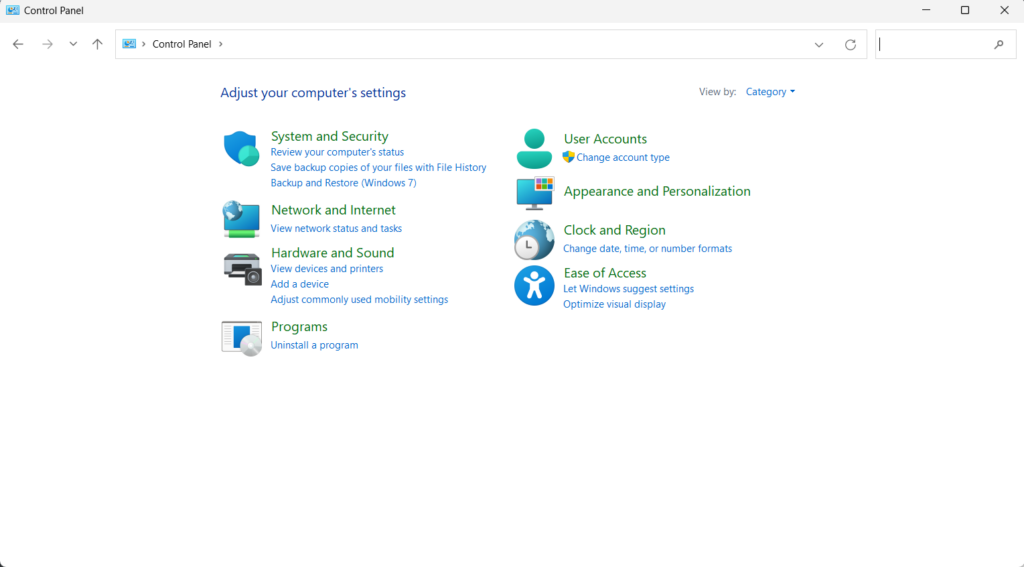This screenshot has height=567, width=1024.
Task: Open the Appearance and Personalization monitor icon
Action: point(534,192)
